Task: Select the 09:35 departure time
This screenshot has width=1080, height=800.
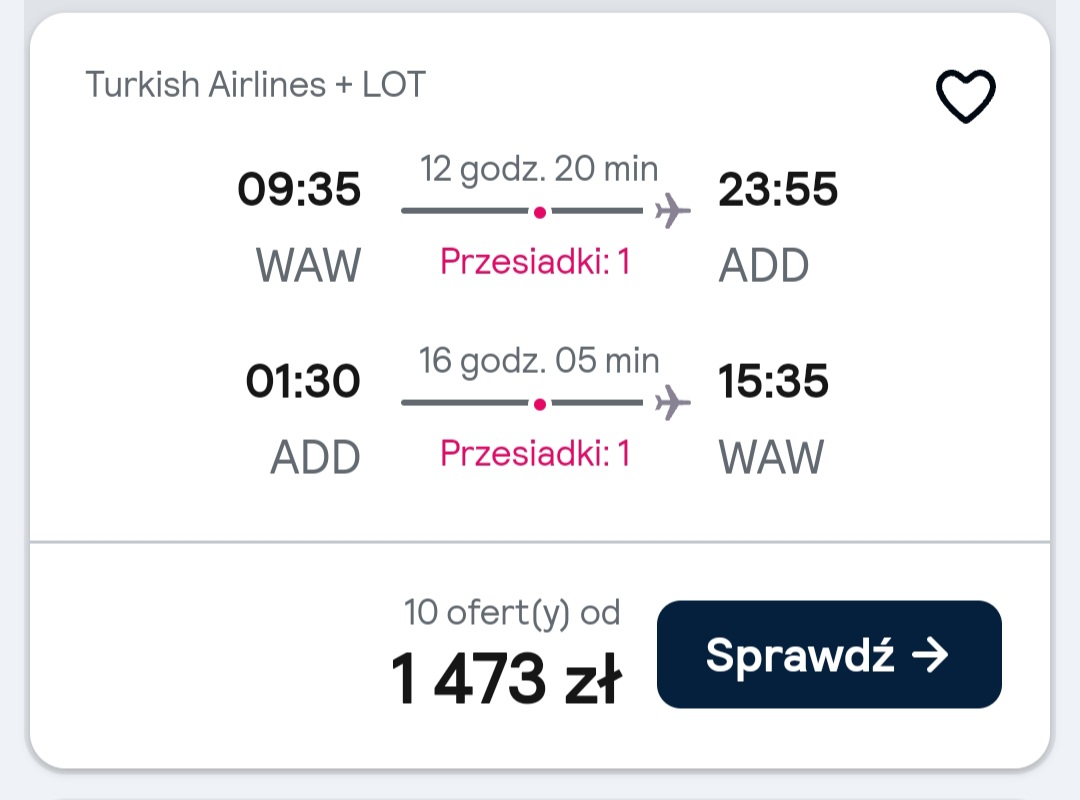Action: 299,189
